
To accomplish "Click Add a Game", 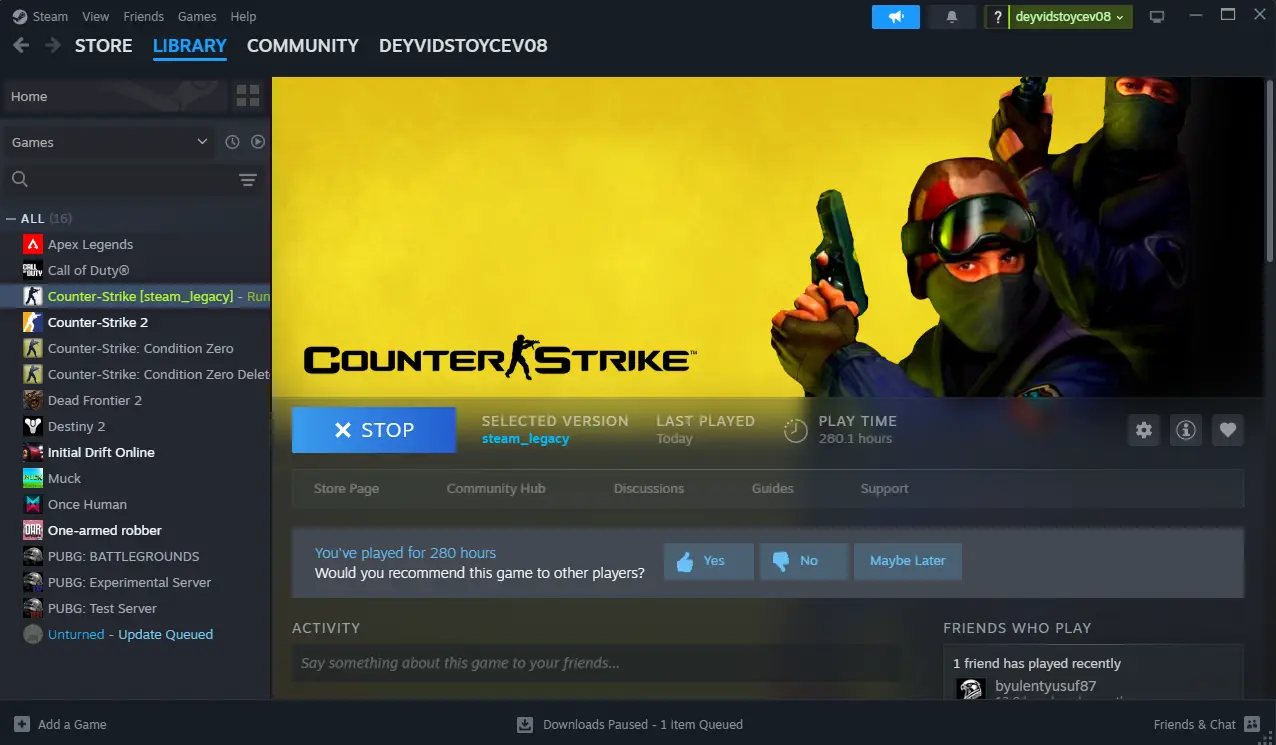I will click(x=60, y=724).
